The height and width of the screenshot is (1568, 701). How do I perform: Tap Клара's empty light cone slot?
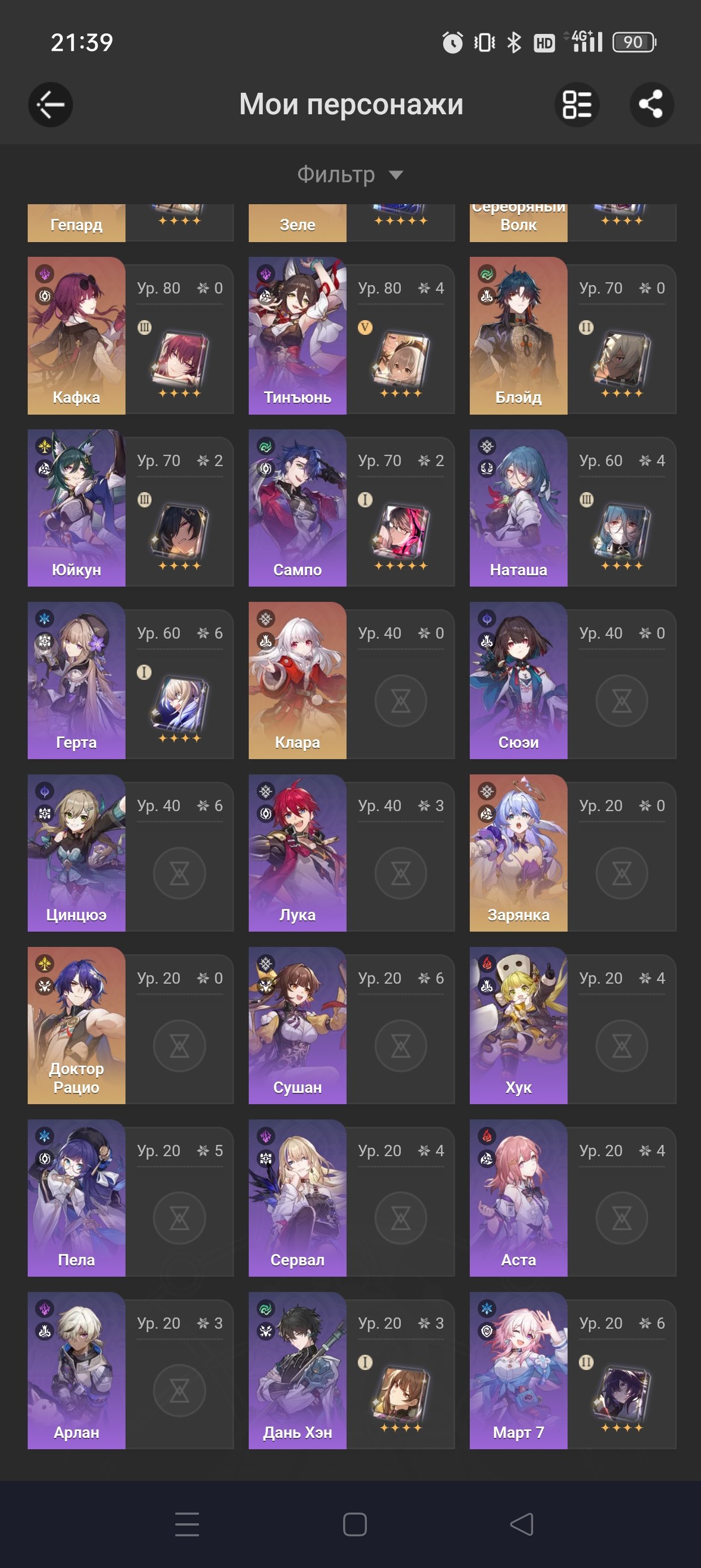pos(400,701)
